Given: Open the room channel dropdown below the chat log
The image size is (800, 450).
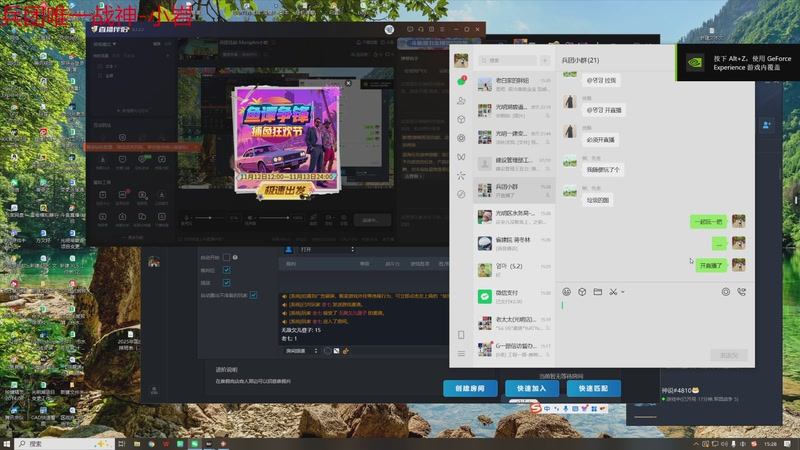Looking at the screenshot, I should 301,351.
